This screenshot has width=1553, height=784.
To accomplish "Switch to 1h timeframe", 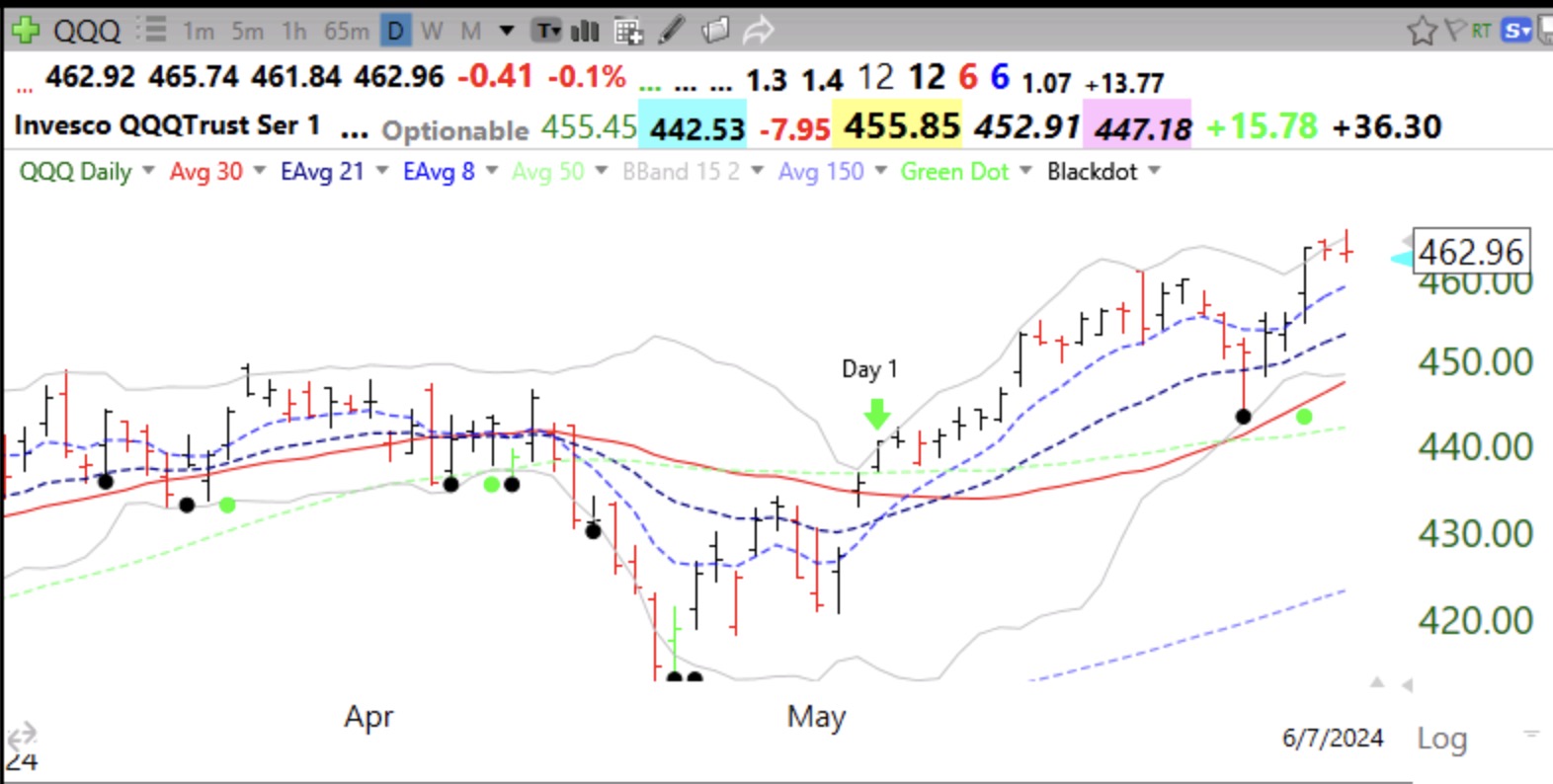I will pyautogui.click(x=294, y=32).
